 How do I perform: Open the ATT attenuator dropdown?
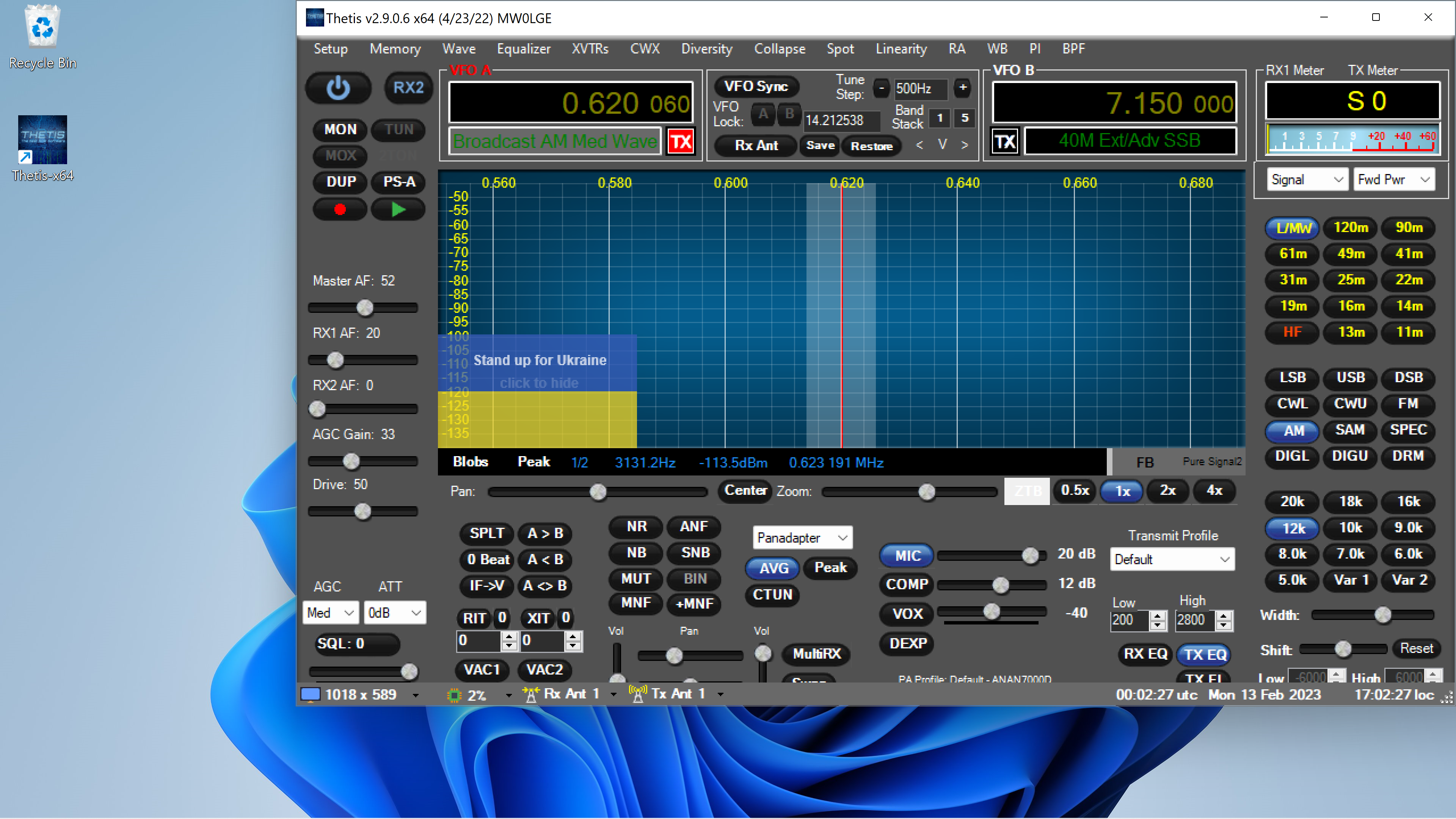(x=394, y=613)
